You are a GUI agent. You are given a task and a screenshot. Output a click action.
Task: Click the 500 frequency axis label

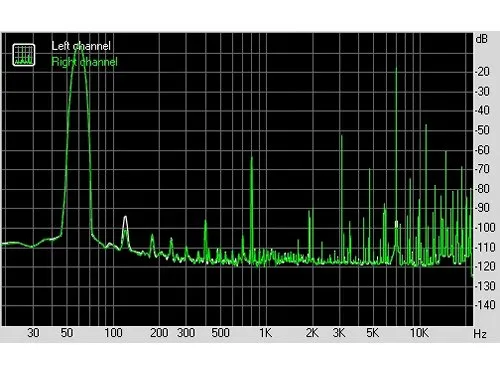click(x=220, y=333)
